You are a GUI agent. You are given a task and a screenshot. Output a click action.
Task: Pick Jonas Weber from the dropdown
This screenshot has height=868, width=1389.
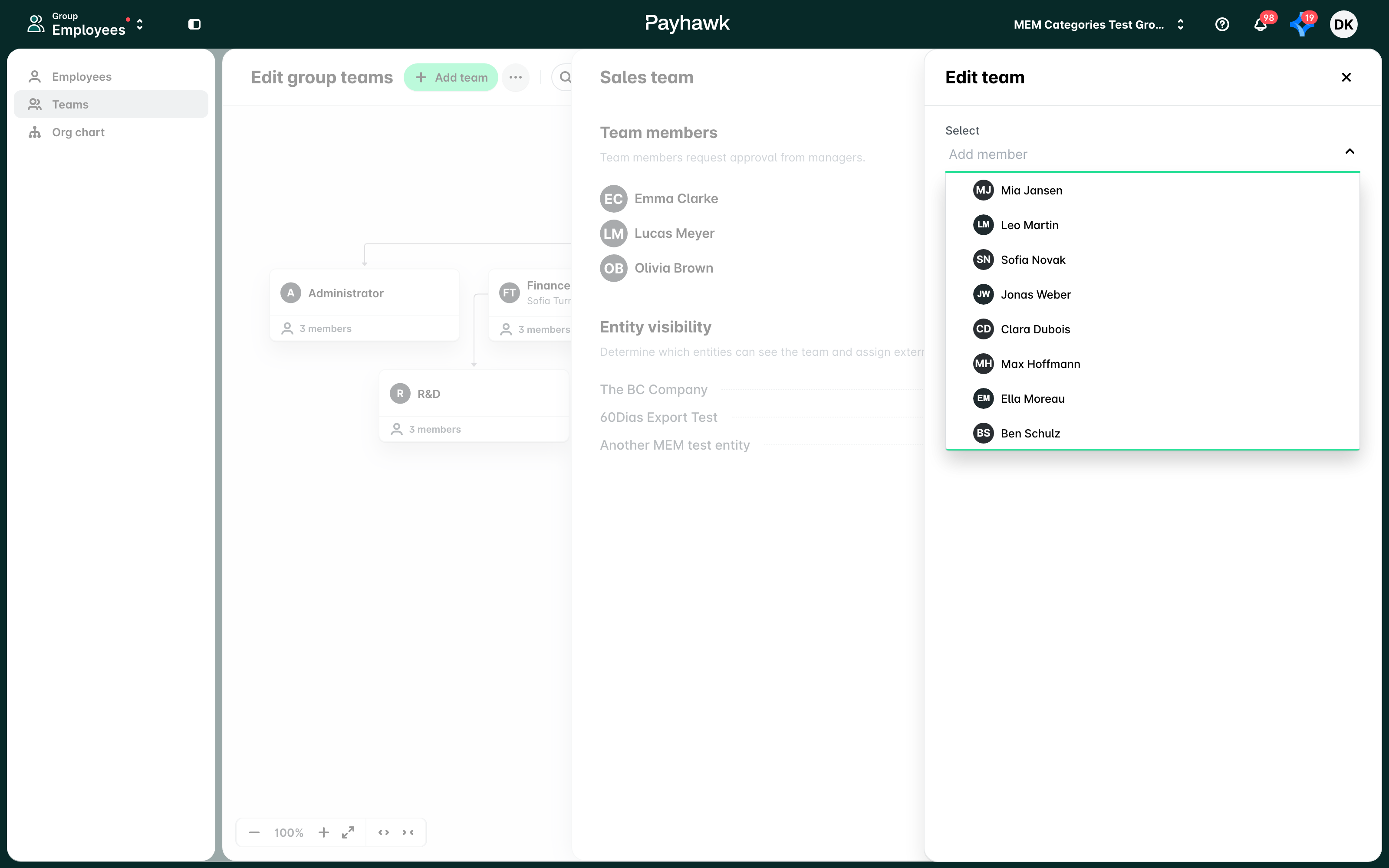click(x=1152, y=295)
